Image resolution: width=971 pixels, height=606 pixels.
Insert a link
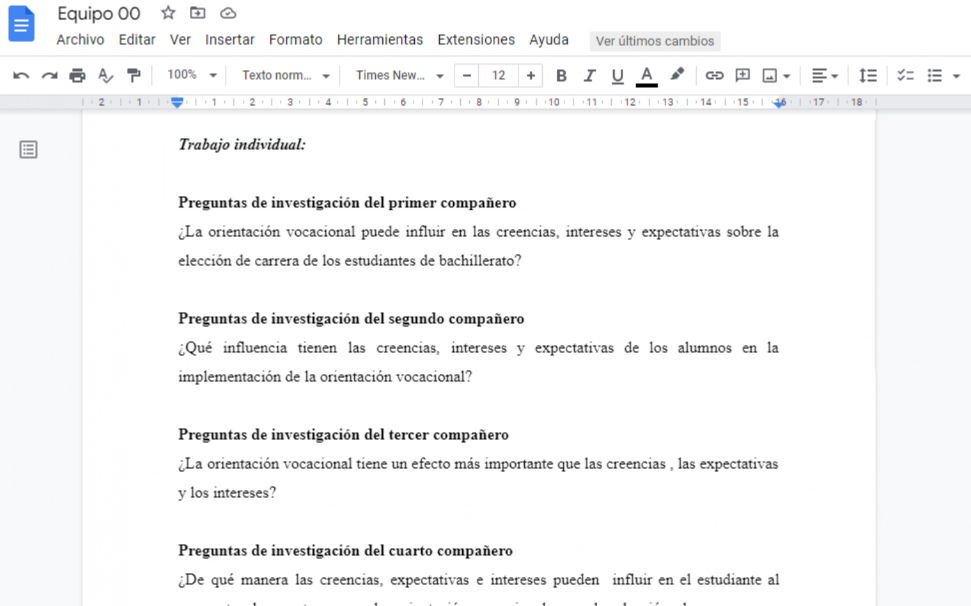(x=714, y=75)
